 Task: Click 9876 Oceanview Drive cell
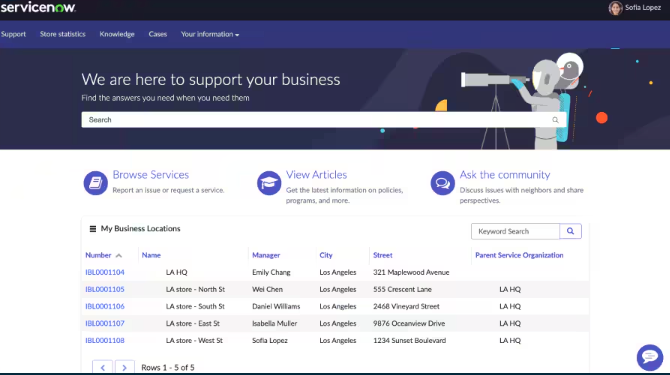409,323
